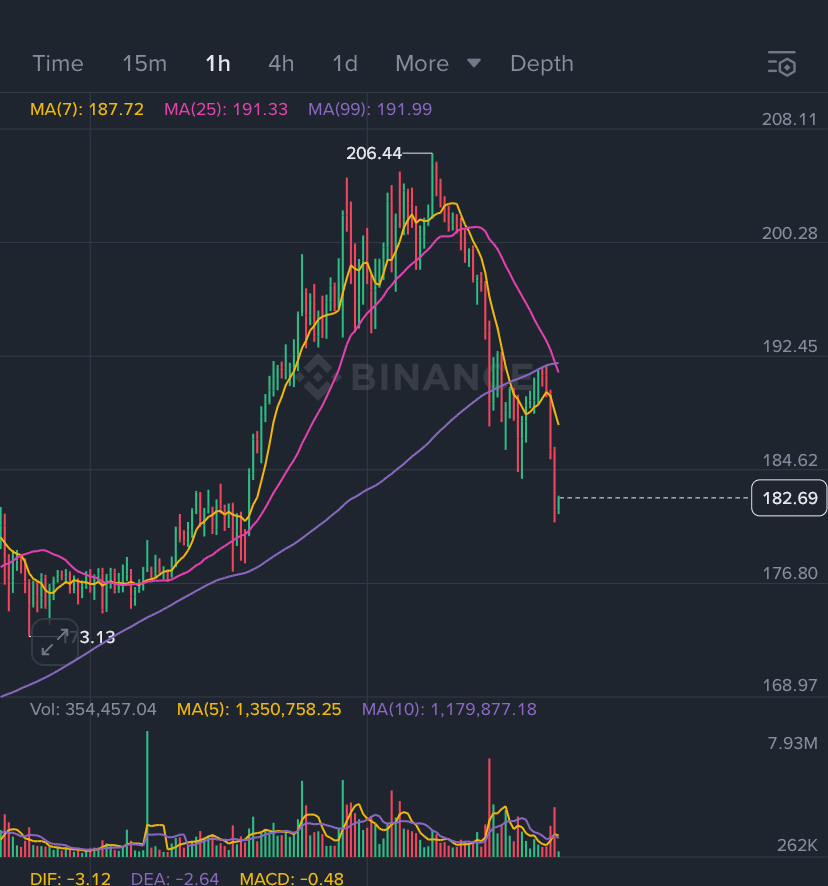Click the current price tag 182.69

789,498
